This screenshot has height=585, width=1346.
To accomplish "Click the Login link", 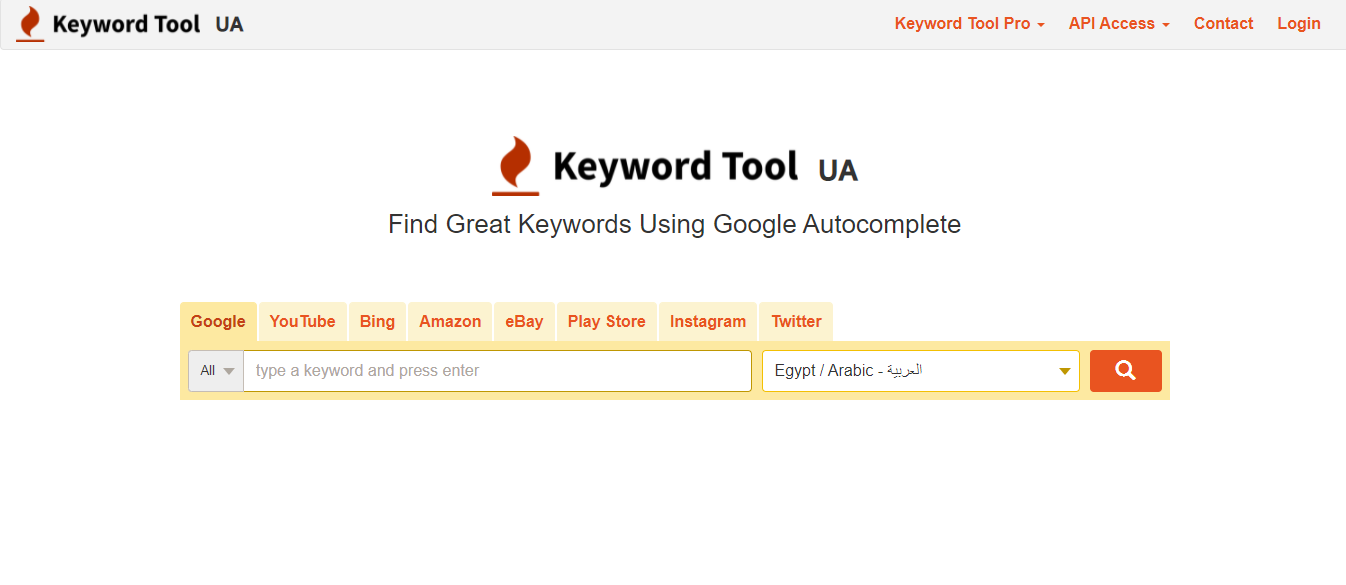I will (1298, 24).
